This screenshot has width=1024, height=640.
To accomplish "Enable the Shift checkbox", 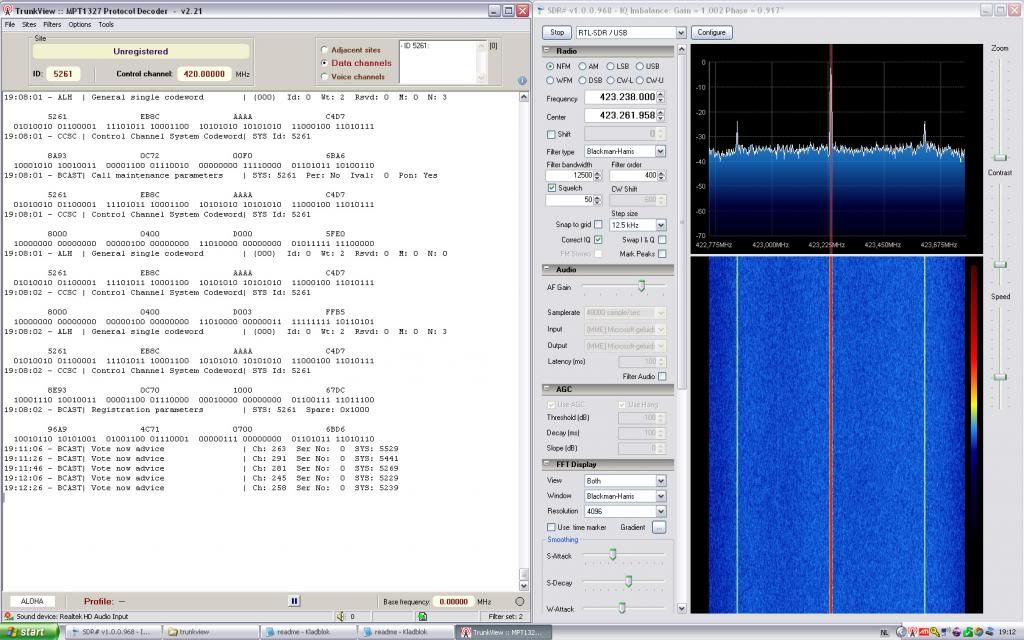I will tap(551, 134).
